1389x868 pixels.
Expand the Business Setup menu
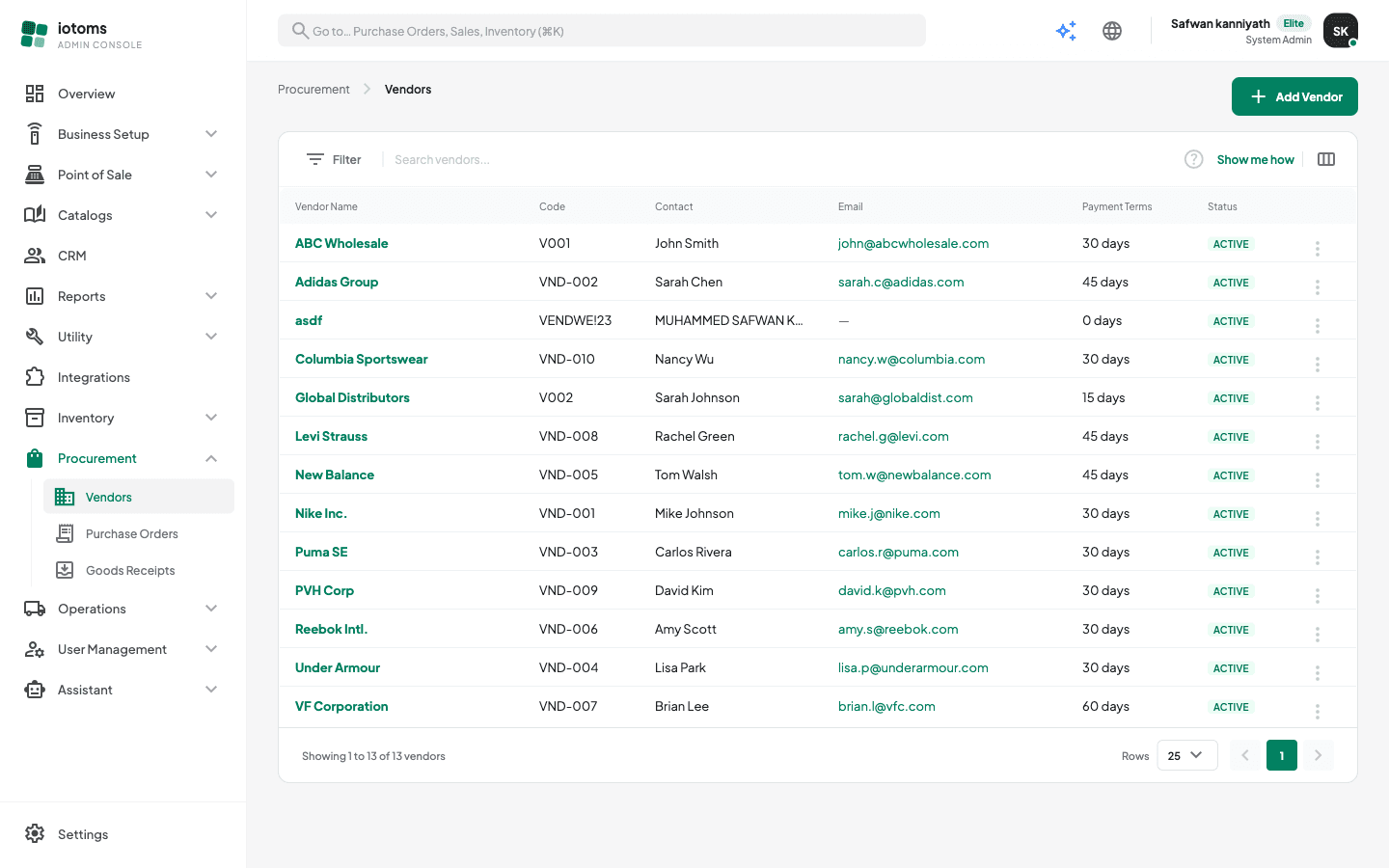point(211,134)
